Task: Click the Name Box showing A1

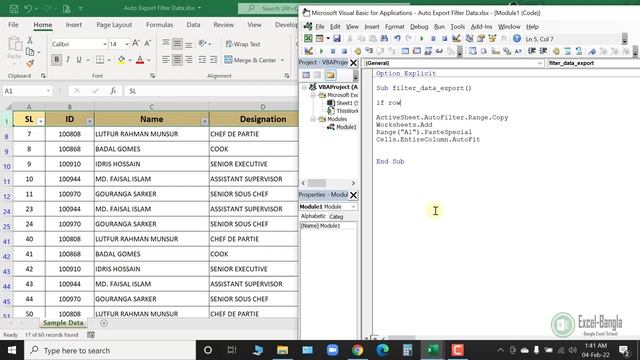Action: coord(27,91)
